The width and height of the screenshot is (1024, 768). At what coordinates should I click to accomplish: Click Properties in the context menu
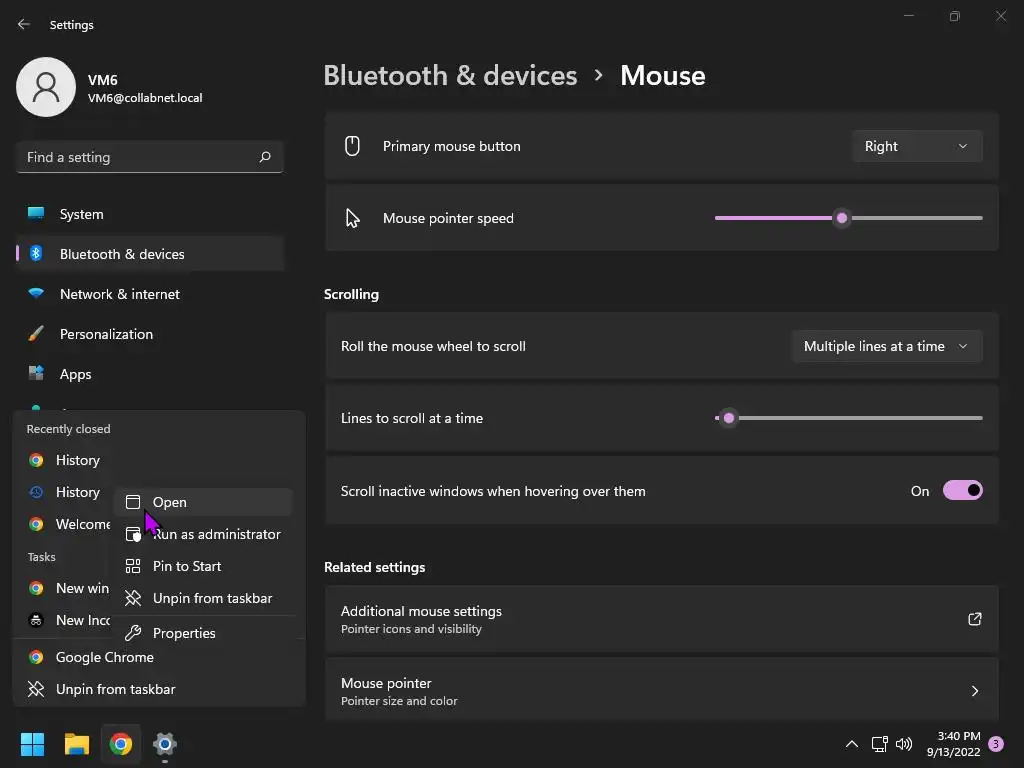[184, 633]
